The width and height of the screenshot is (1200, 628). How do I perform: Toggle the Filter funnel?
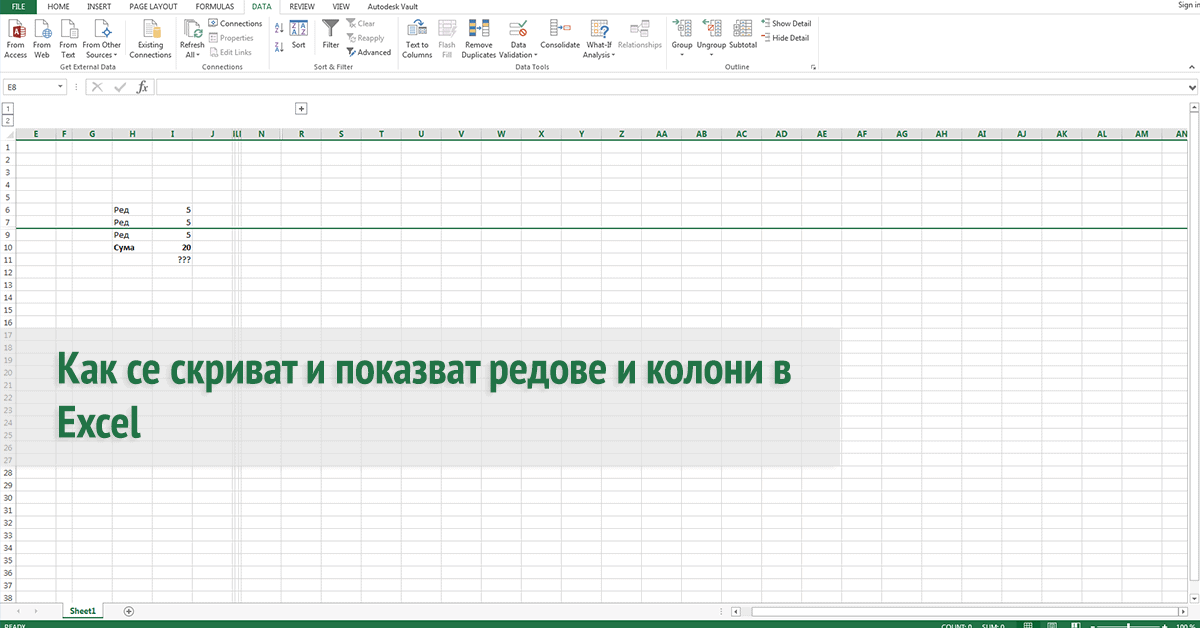(x=331, y=34)
